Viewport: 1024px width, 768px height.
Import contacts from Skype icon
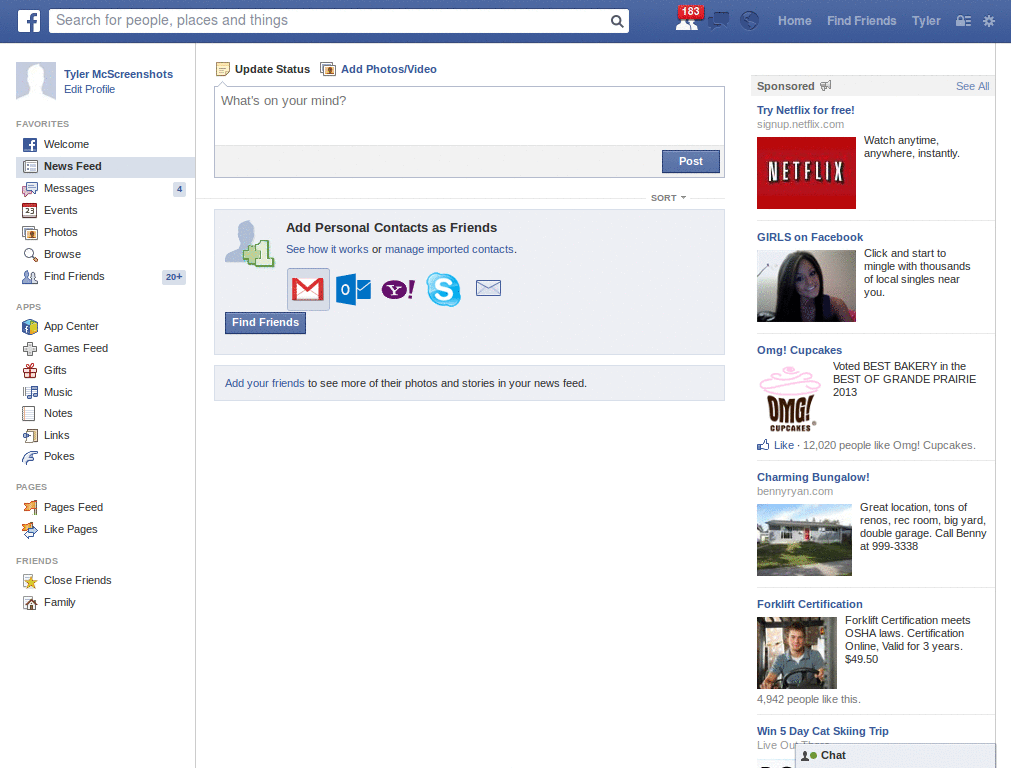point(443,289)
